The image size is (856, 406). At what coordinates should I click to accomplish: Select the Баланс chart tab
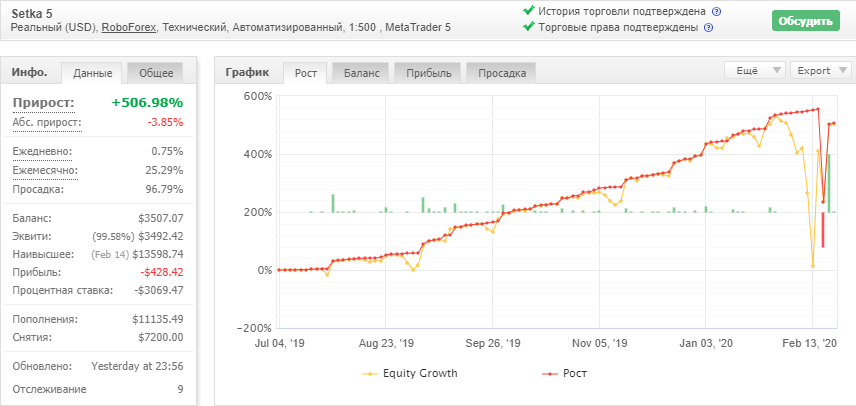[361, 73]
